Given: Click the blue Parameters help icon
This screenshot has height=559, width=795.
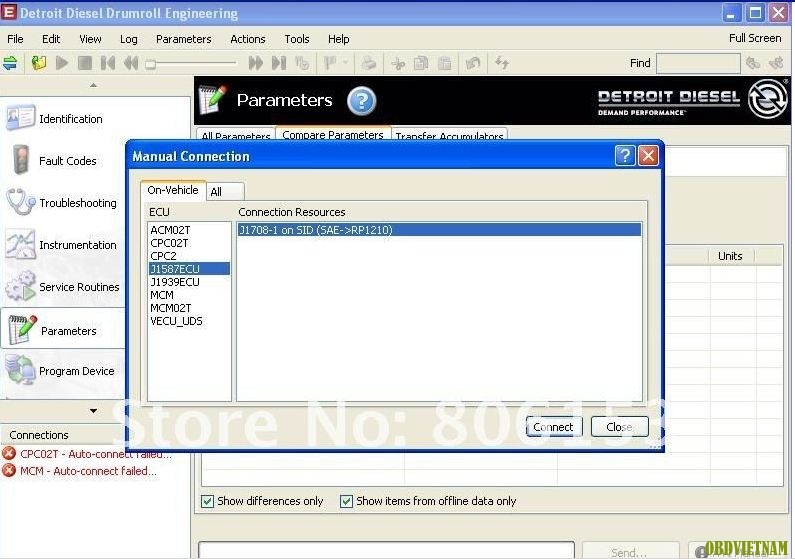Looking at the screenshot, I should pos(361,101).
